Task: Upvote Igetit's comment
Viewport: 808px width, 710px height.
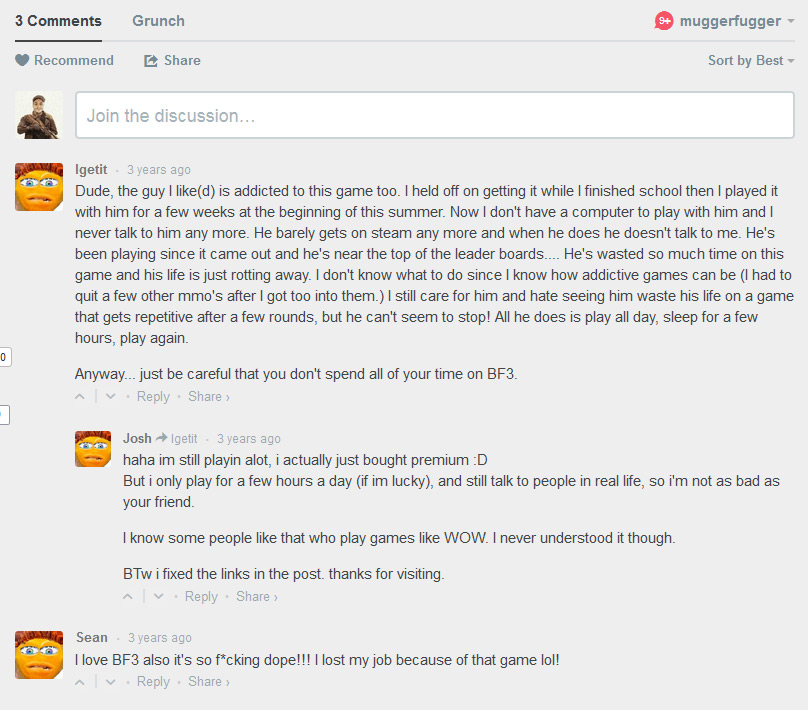Action: tap(81, 397)
